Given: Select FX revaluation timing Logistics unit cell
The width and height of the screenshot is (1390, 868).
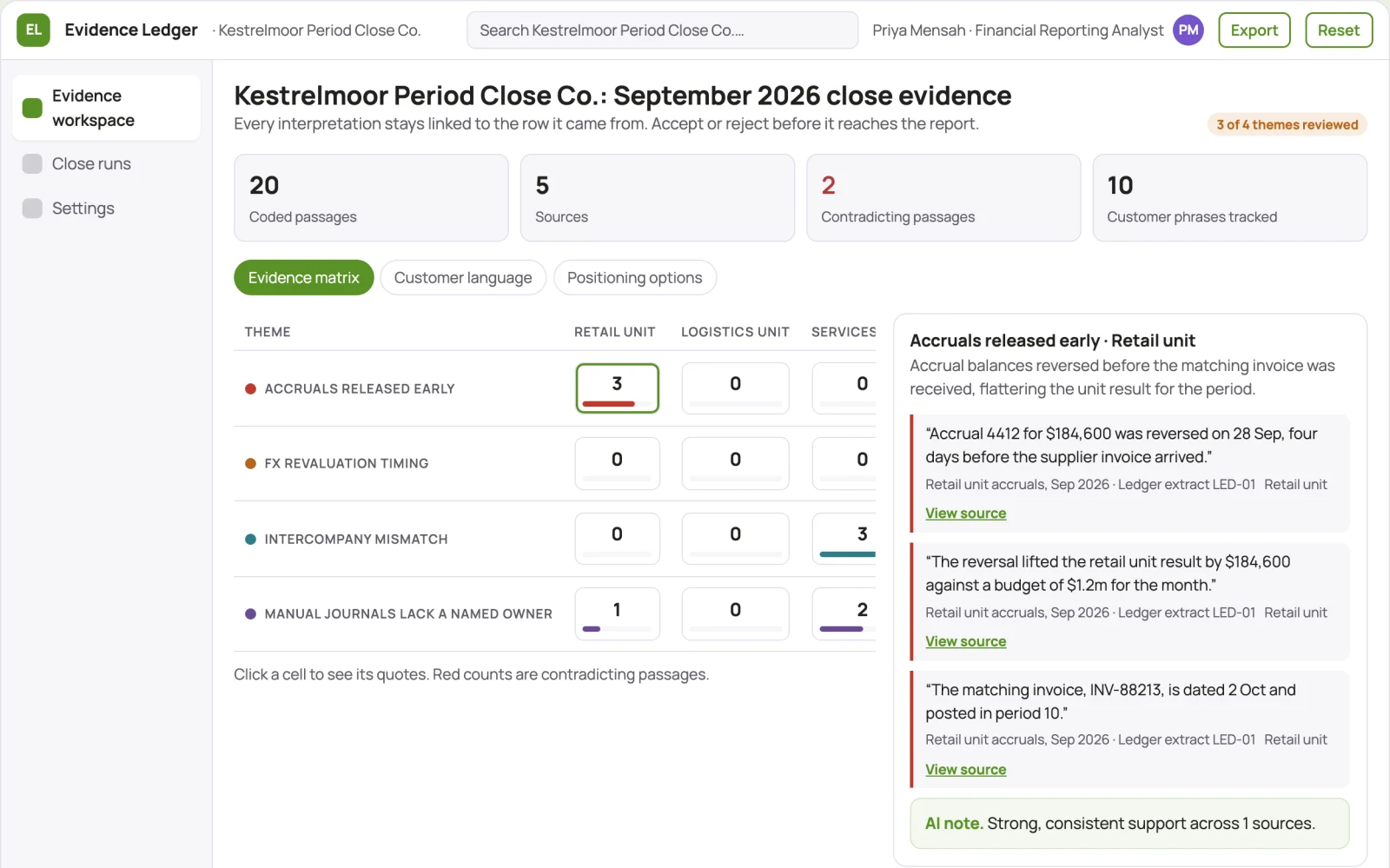Looking at the screenshot, I should (735, 463).
